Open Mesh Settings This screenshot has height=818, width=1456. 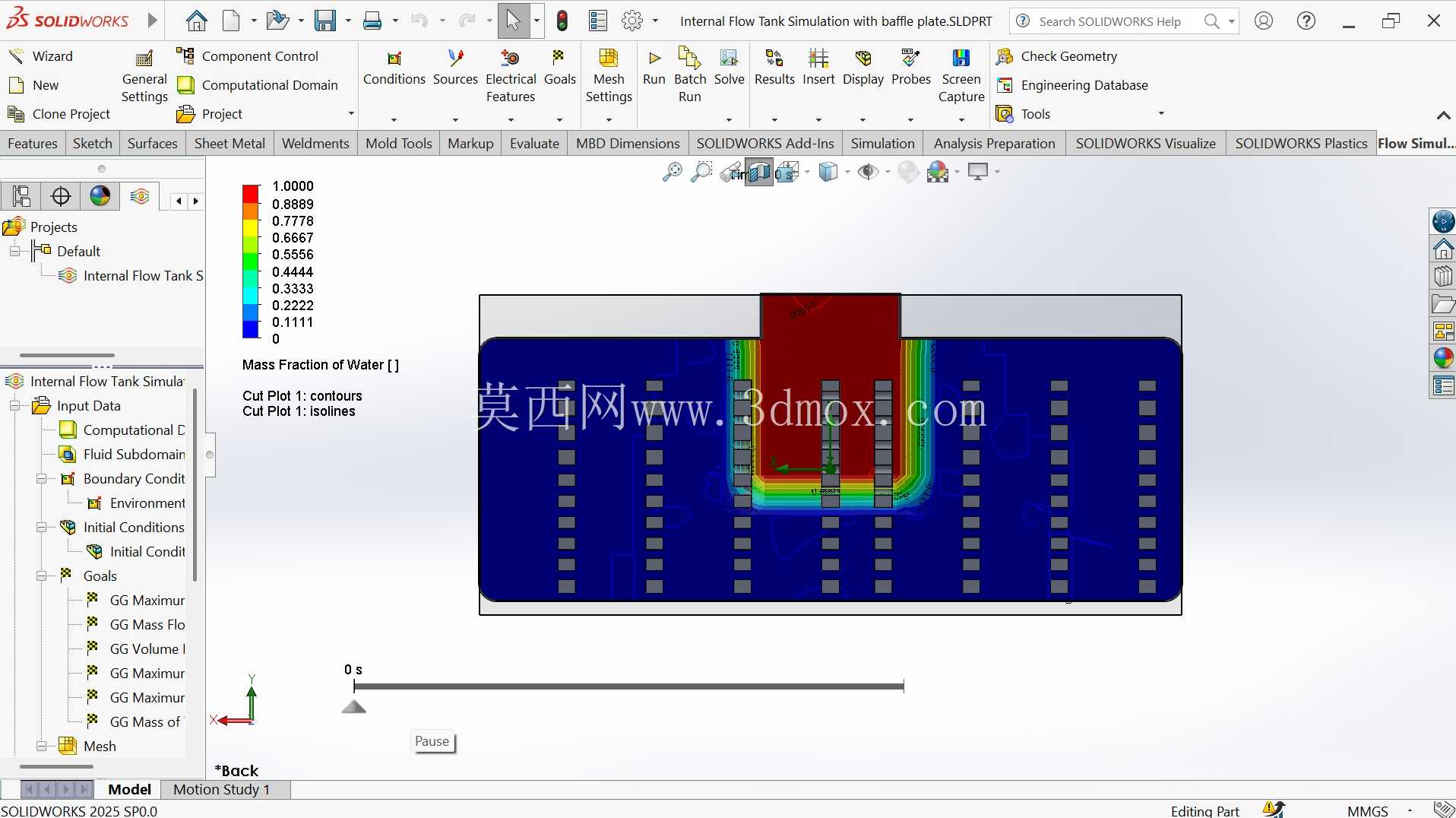pyautogui.click(x=609, y=77)
